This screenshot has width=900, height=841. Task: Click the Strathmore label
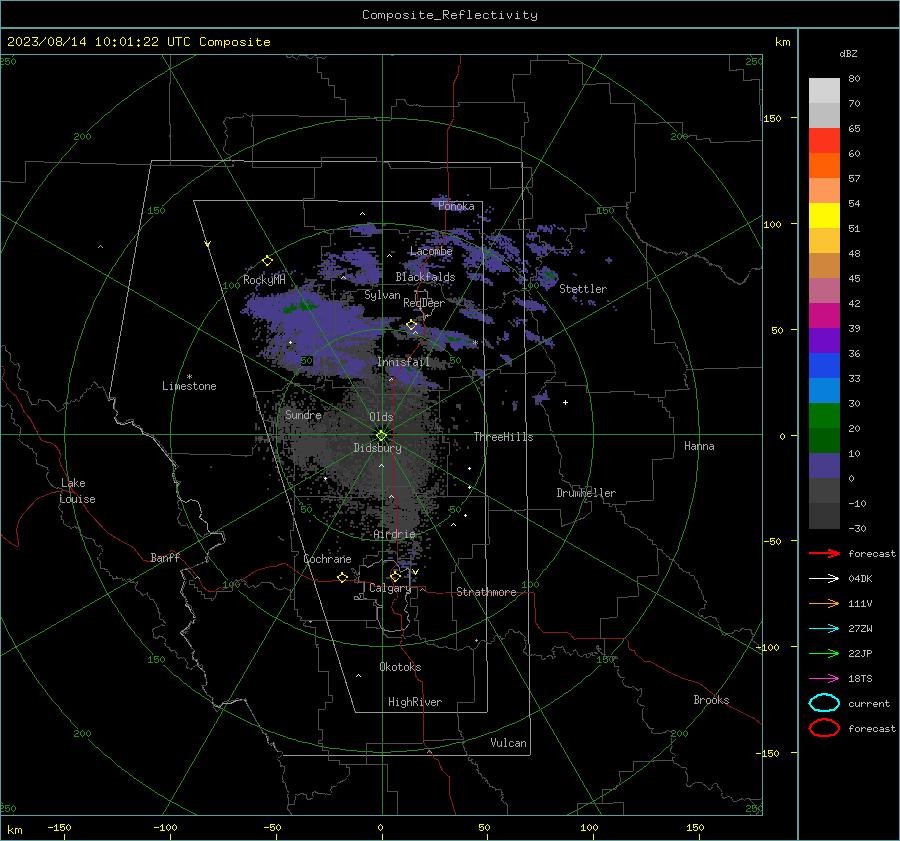486,592
